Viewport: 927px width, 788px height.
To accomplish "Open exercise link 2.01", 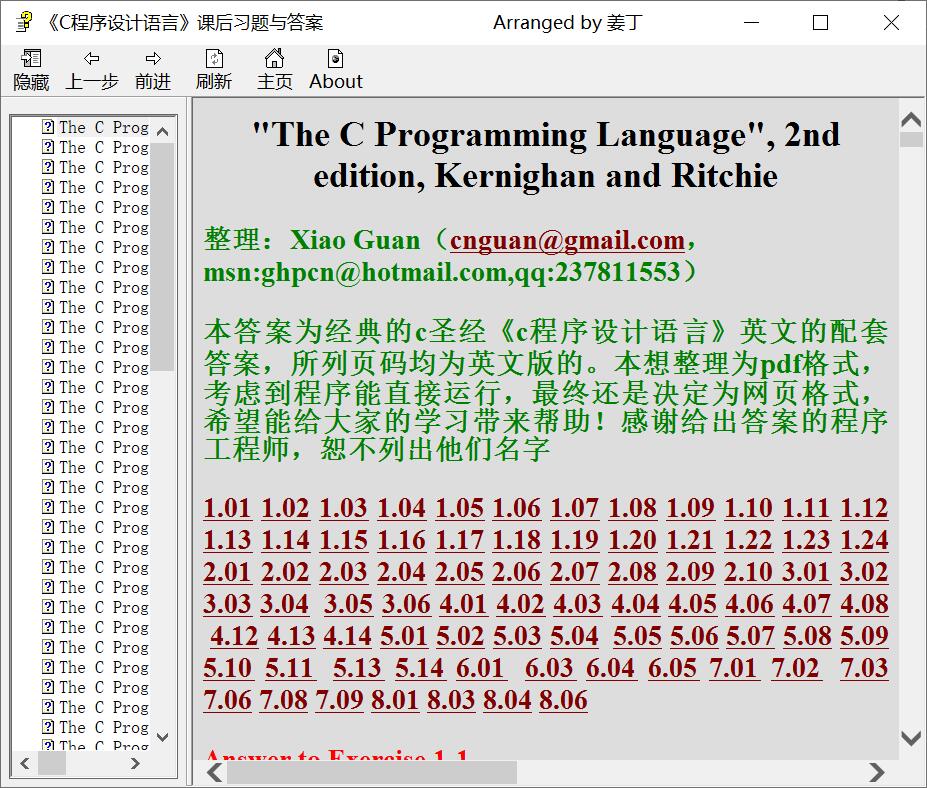I will click(228, 572).
